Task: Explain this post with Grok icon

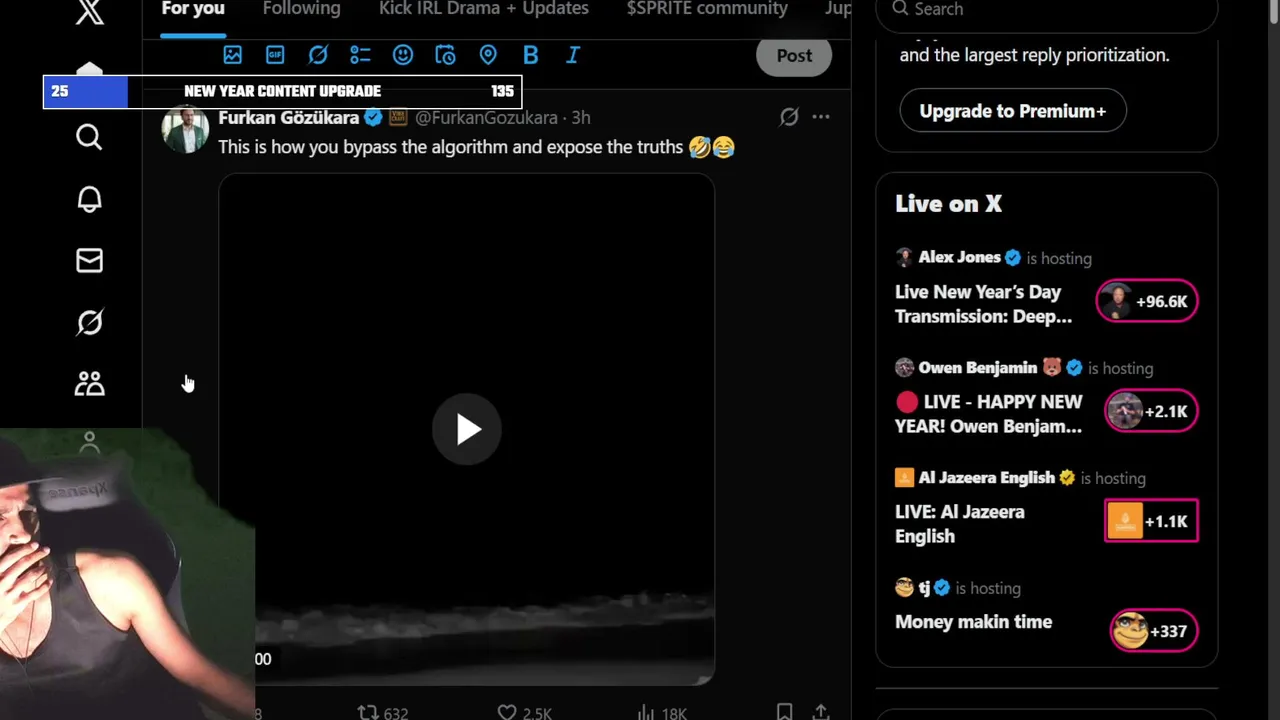Action: point(789,117)
